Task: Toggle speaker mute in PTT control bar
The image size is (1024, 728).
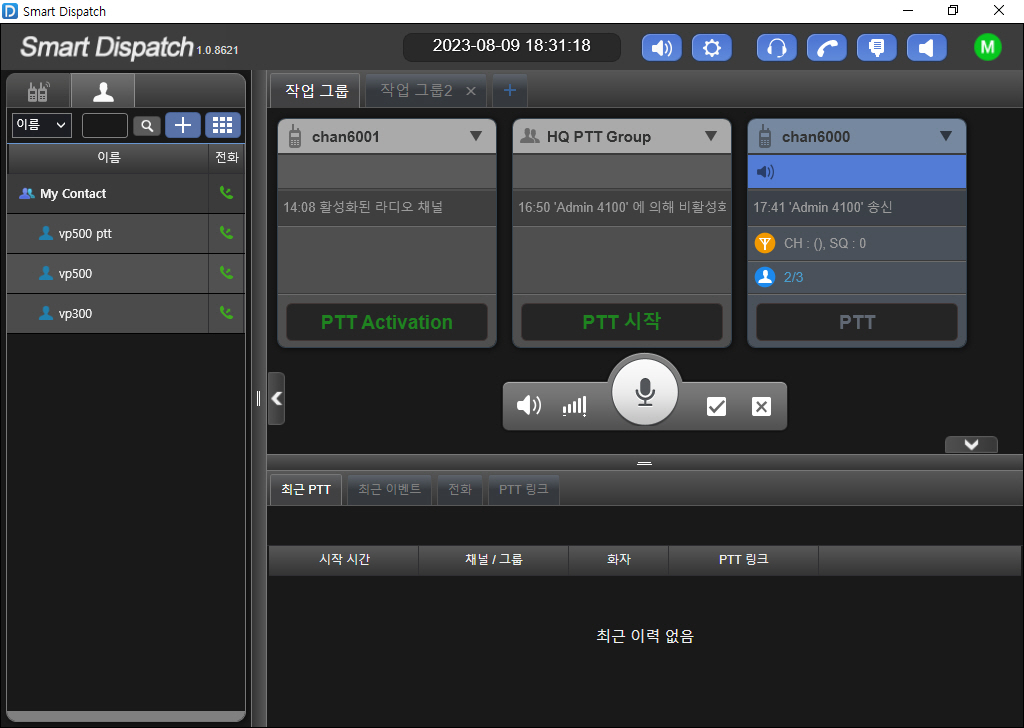Action: pos(528,406)
